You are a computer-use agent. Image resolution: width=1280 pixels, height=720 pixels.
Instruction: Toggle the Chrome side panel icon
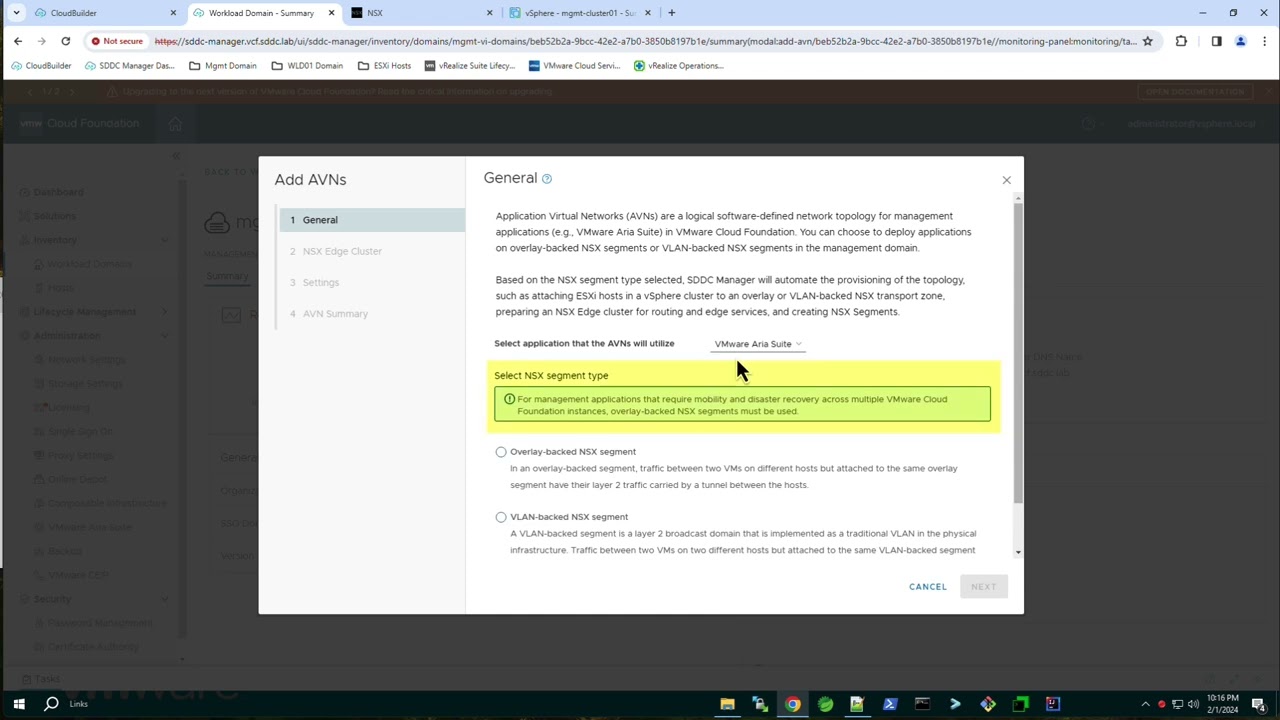pos(1216,41)
